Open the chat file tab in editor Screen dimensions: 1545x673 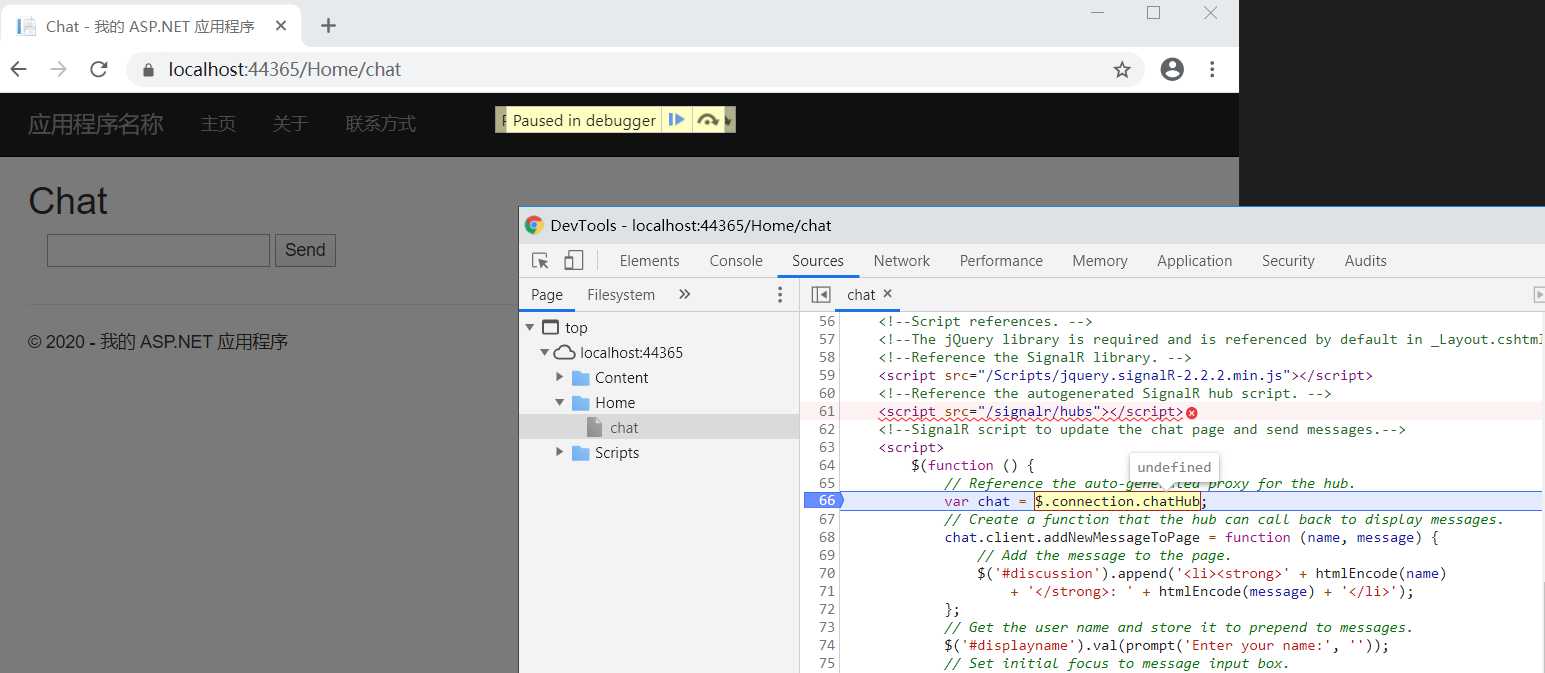click(861, 294)
